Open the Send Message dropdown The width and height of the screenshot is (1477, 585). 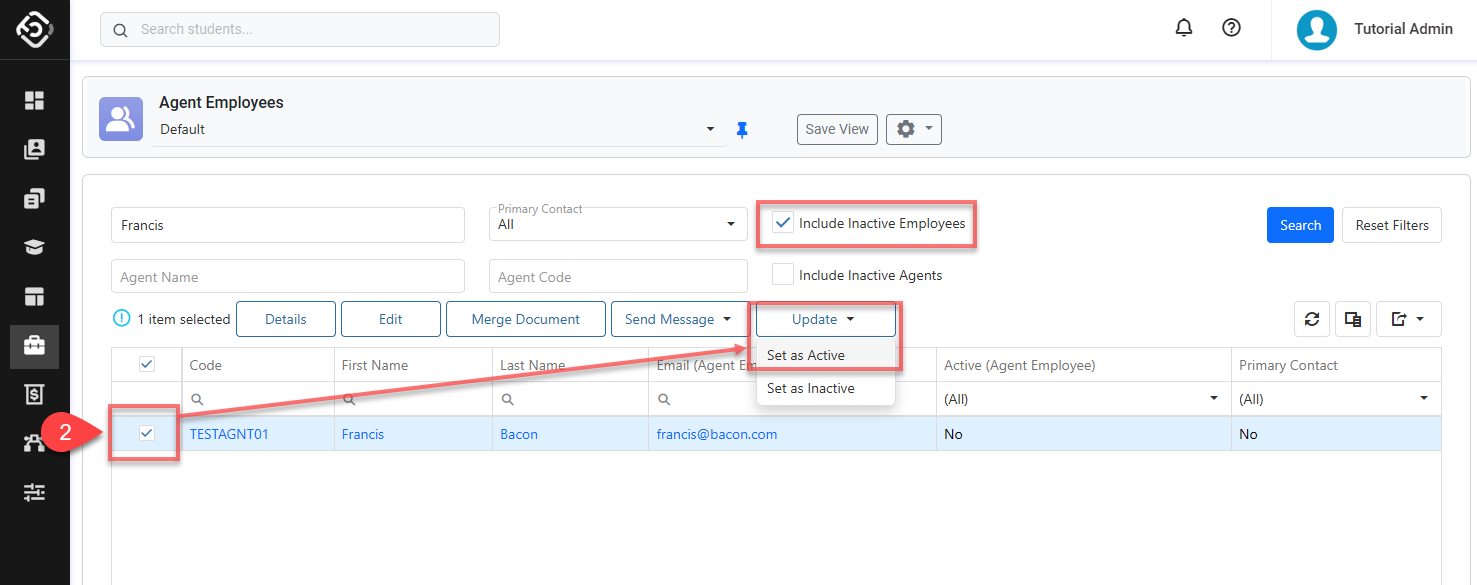pyautogui.click(x=678, y=319)
